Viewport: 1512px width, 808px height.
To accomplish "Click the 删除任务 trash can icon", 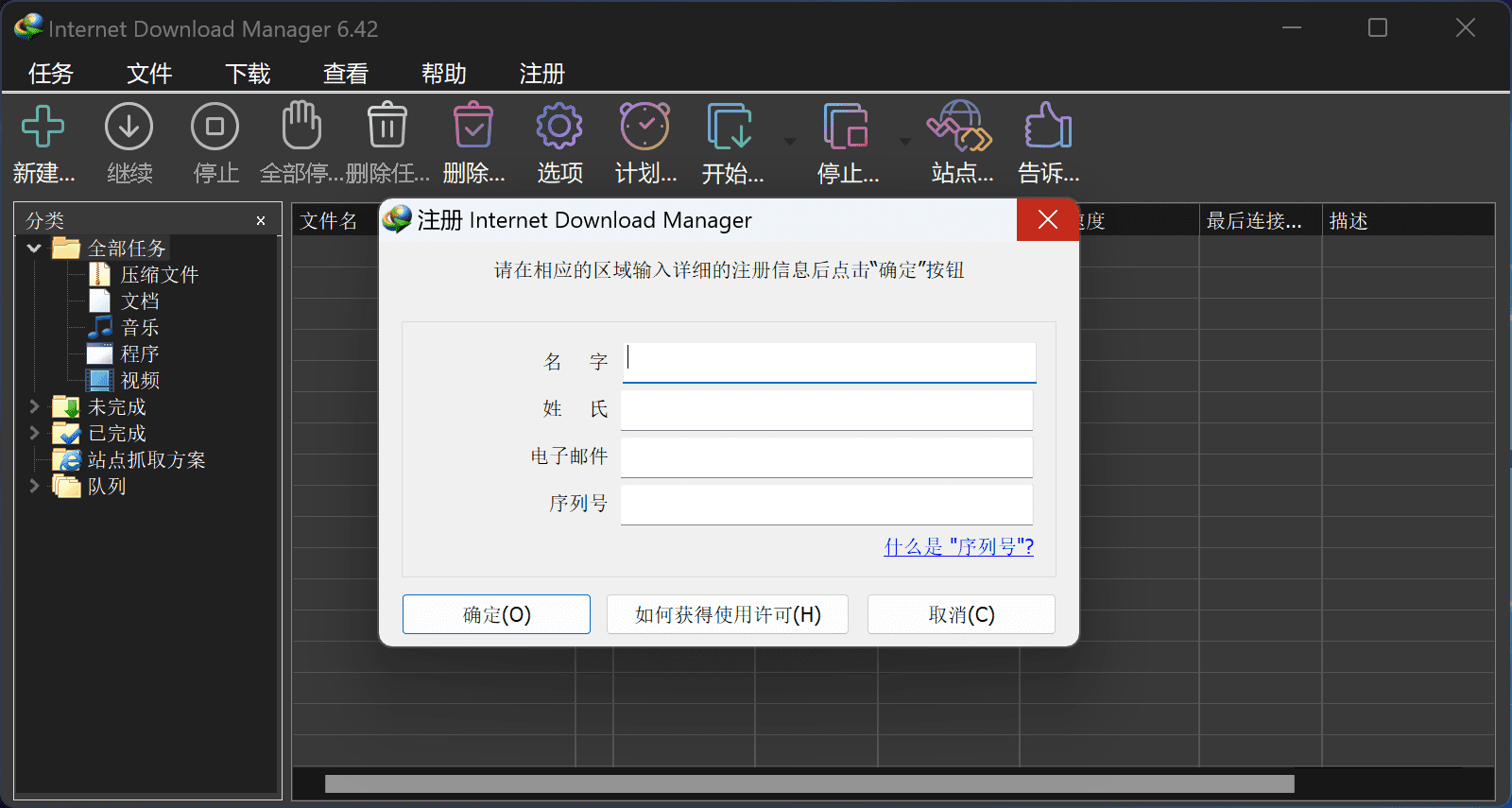I will (387, 125).
